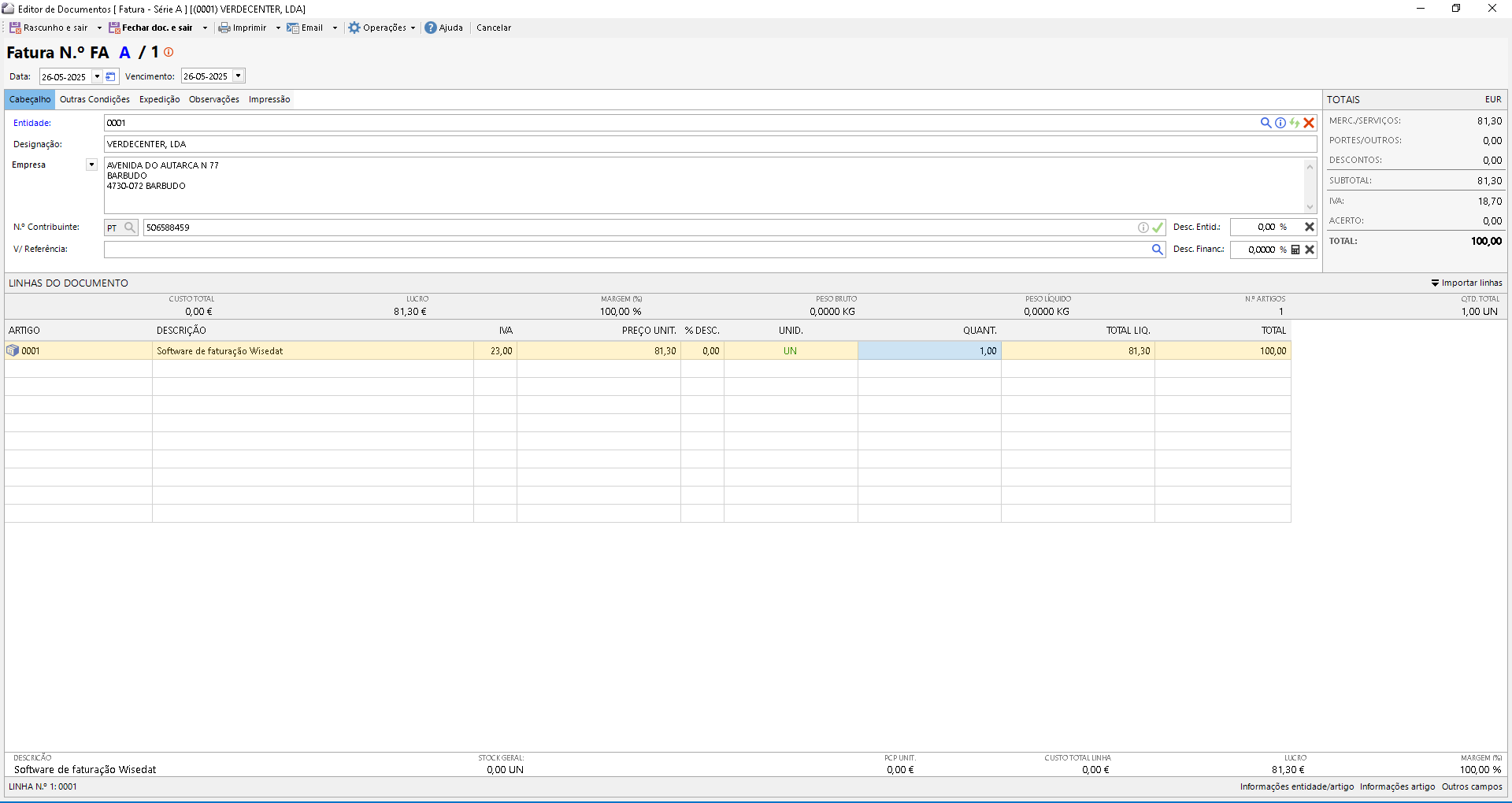Open the Vencimento date dropdown

238,76
